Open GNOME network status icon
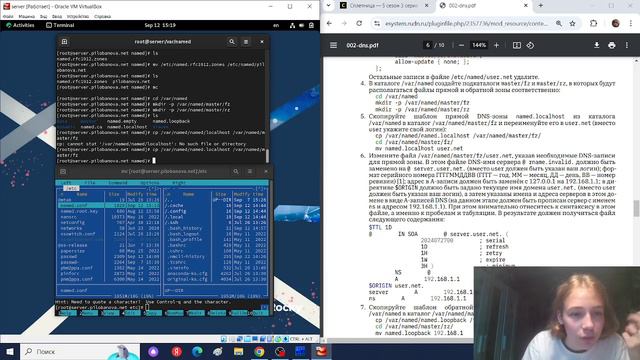 [292, 25]
